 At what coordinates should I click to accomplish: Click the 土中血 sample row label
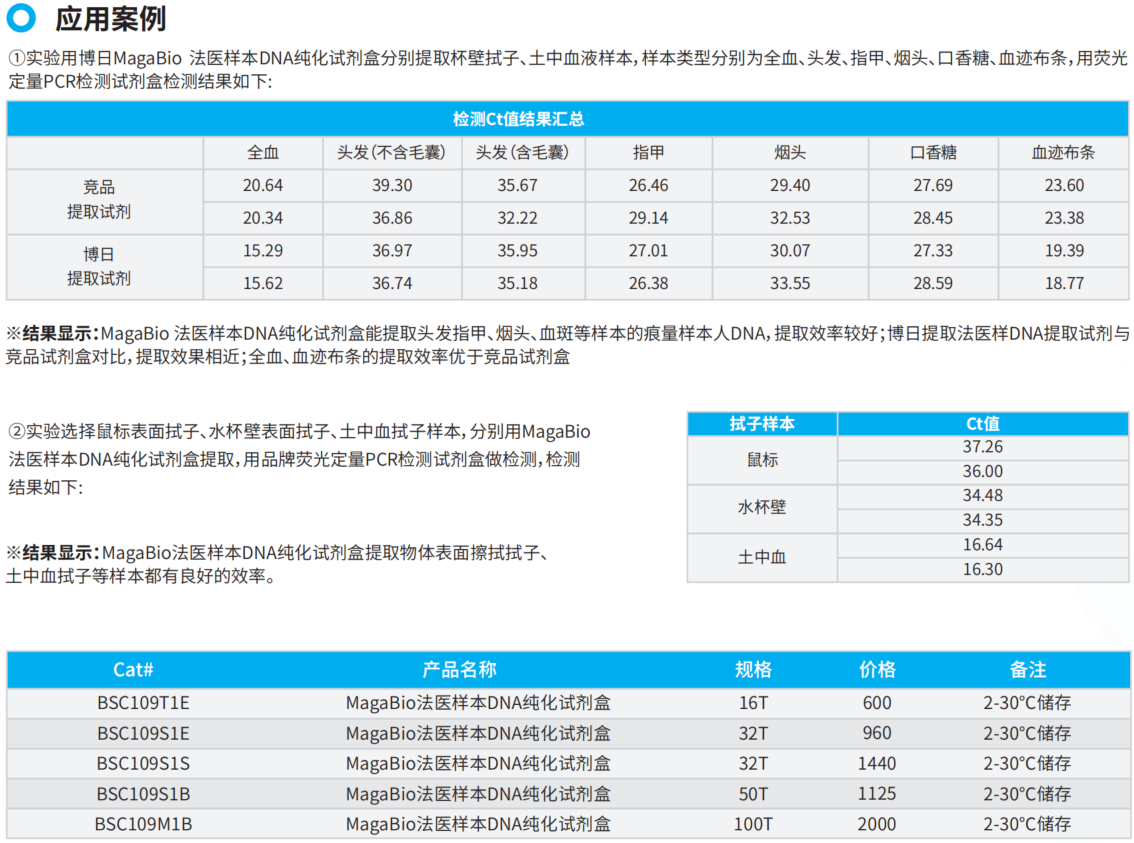coord(762,557)
